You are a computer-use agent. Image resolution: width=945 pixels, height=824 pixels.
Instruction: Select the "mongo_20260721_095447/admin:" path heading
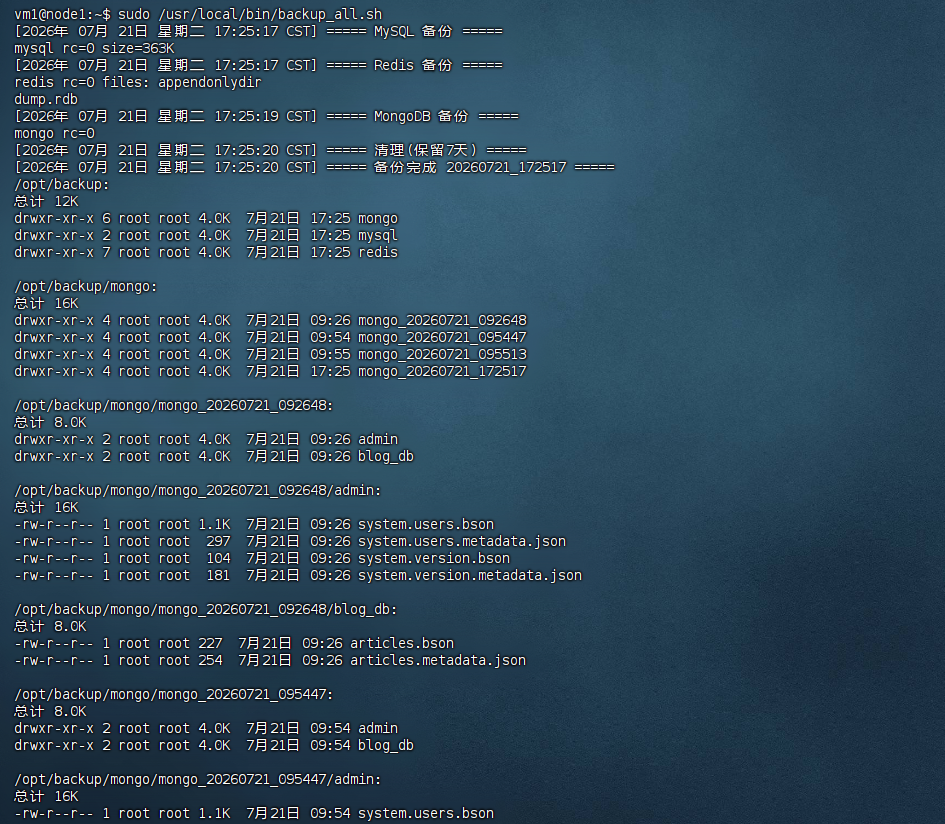click(x=198, y=779)
